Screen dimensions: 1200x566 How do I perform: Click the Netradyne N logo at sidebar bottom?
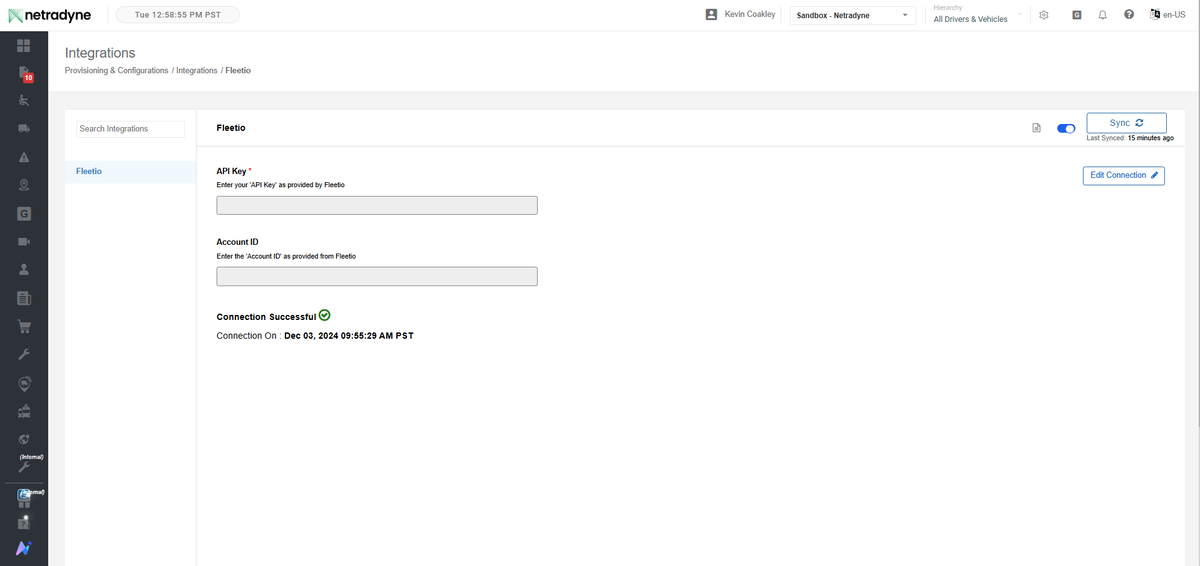coord(24,548)
